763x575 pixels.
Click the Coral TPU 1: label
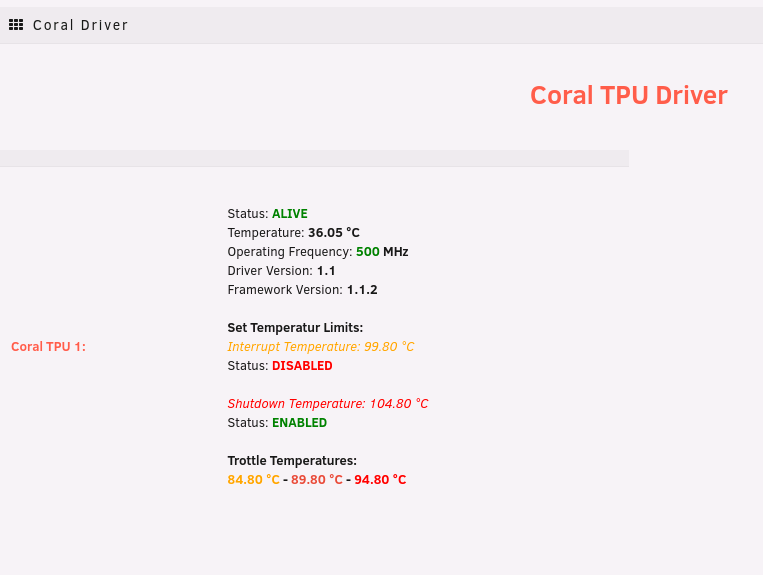coord(48,346)
